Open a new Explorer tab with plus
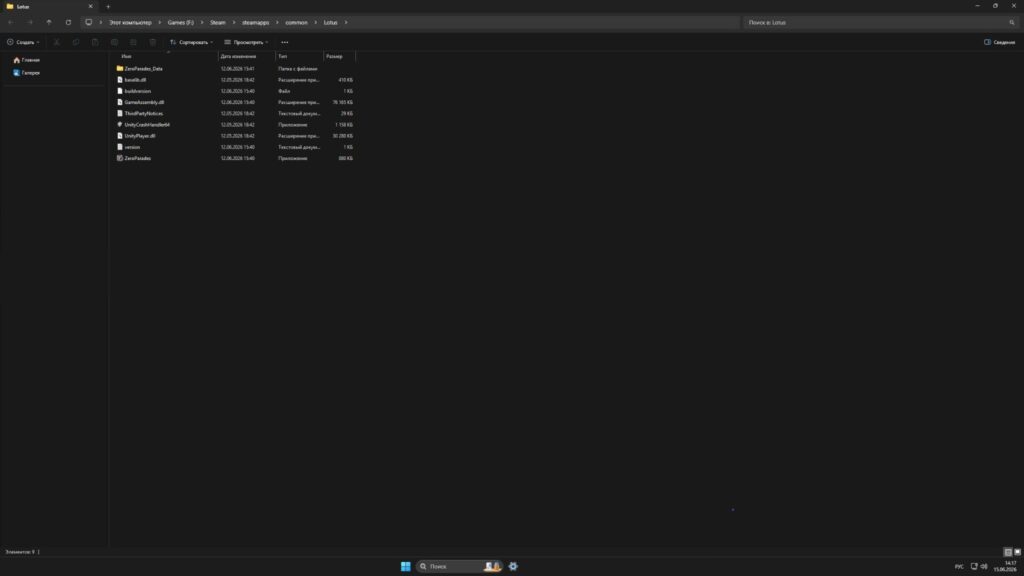 [x=108, y=7]
